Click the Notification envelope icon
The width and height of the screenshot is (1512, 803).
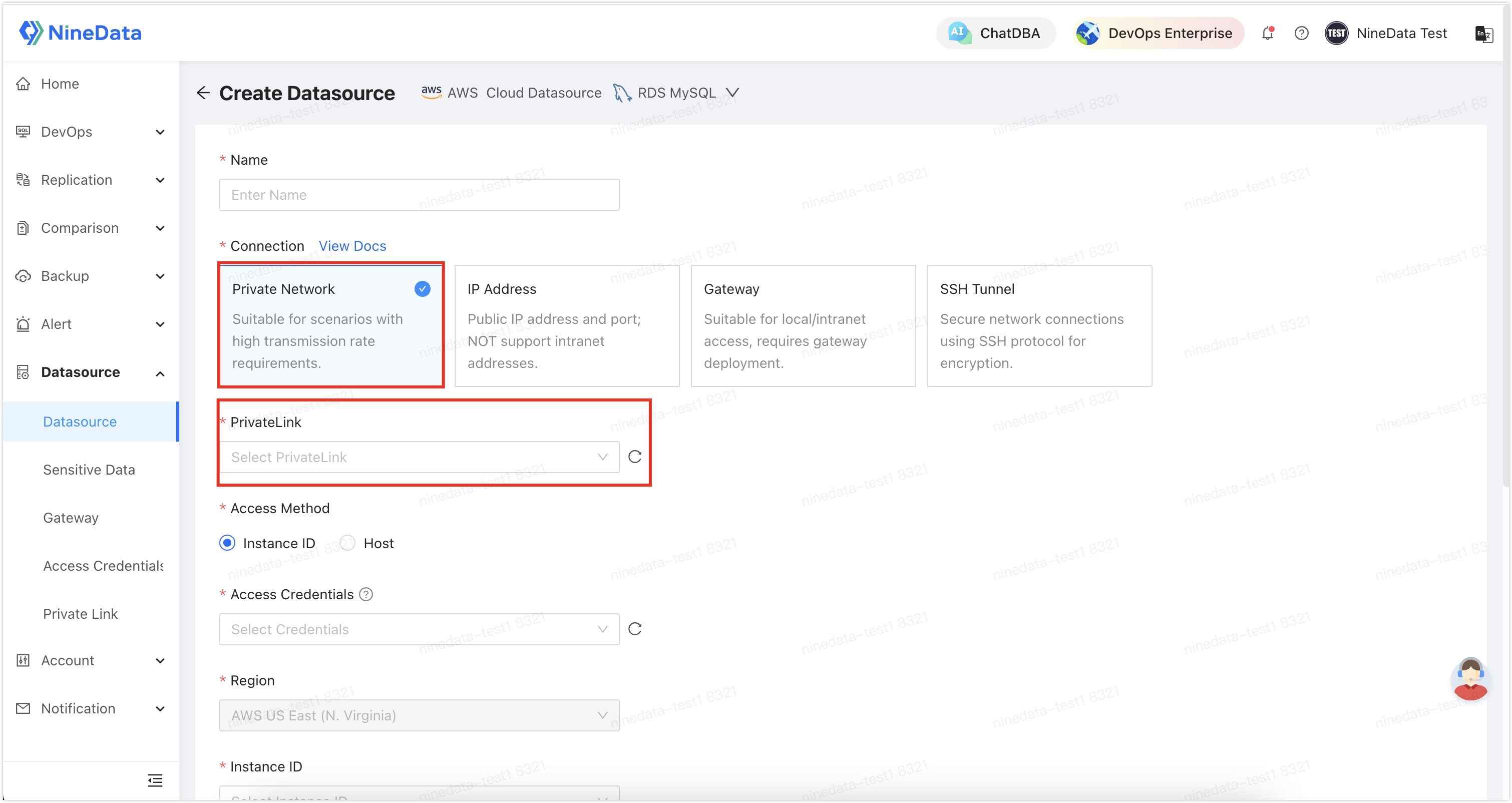point(23,708)
